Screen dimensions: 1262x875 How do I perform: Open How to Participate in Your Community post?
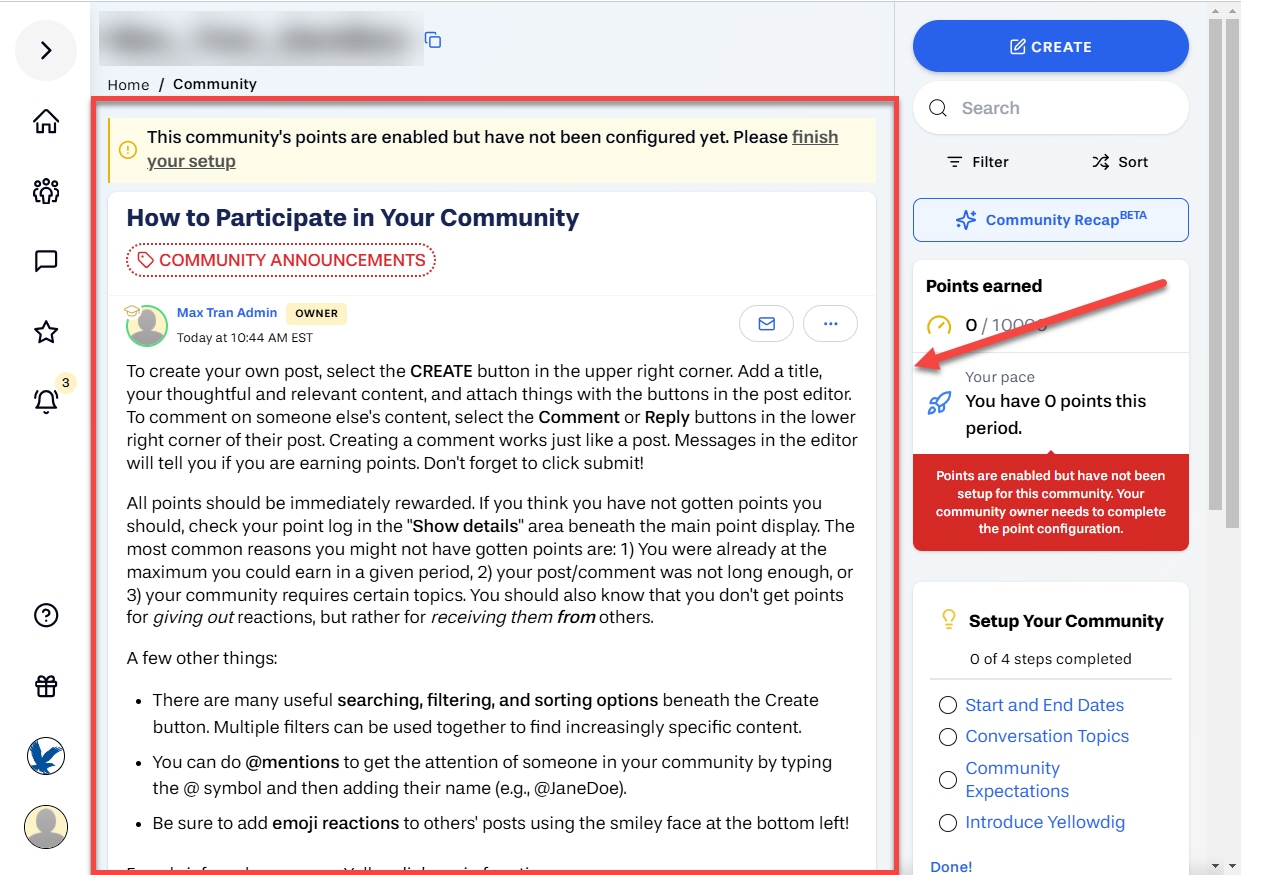(x=353, y=218)
